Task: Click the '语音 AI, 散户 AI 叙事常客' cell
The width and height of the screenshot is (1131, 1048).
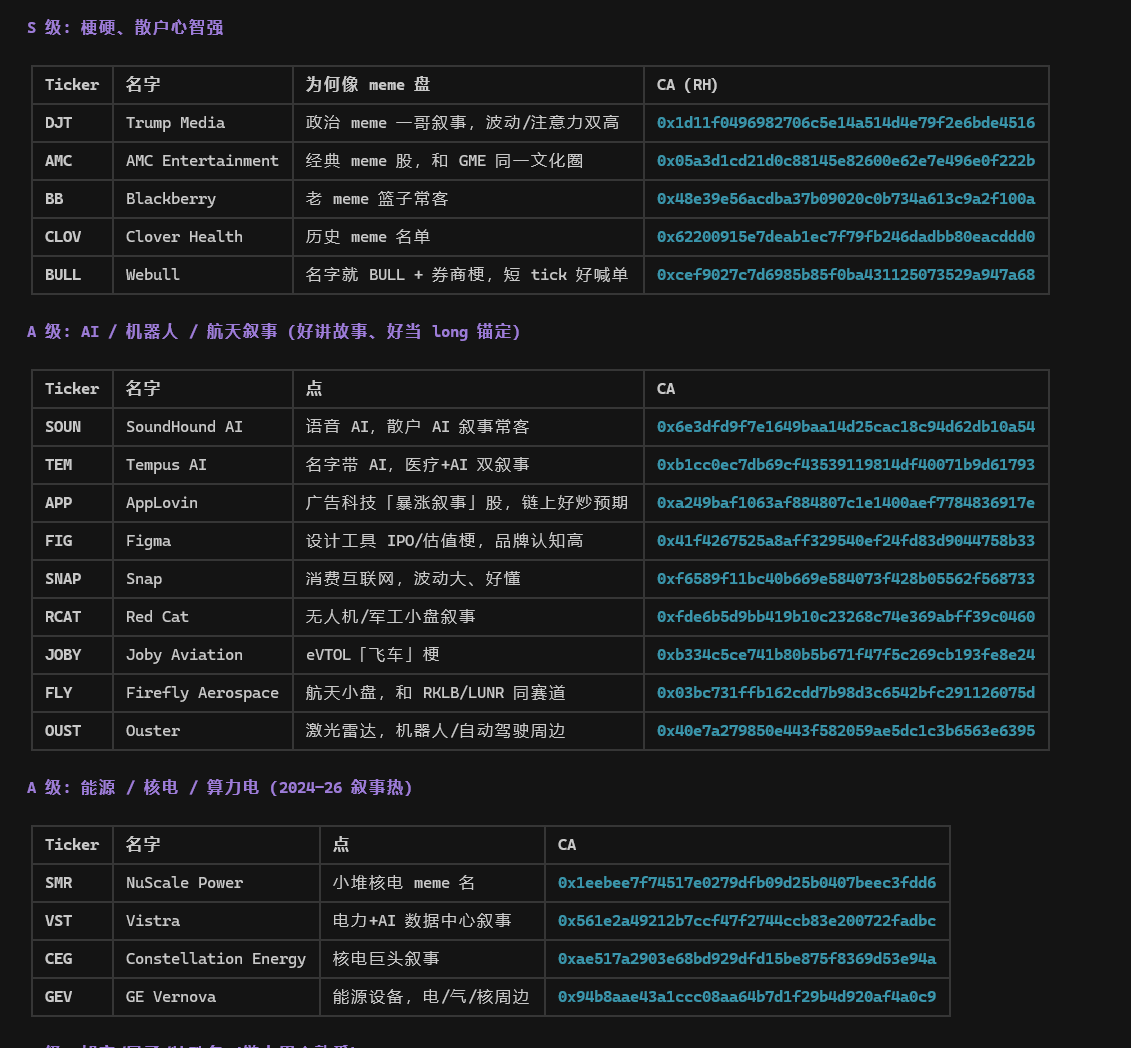Action: coord(468,427)
